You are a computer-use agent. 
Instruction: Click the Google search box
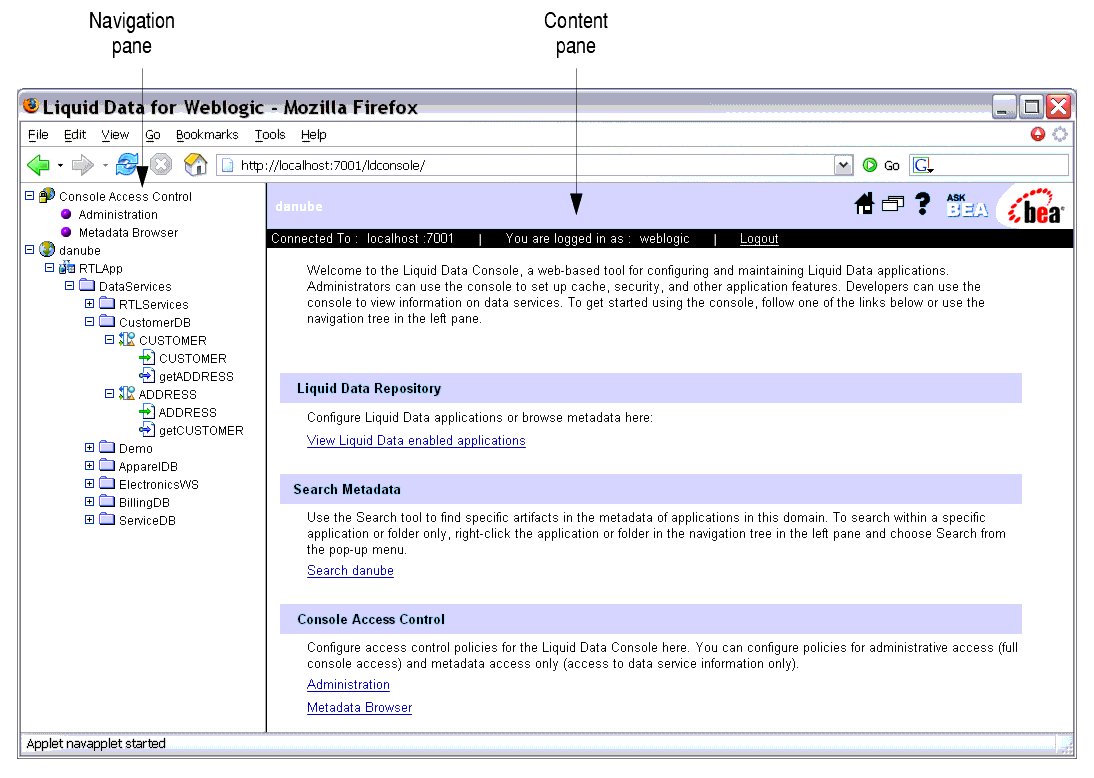tap(989, 165)
